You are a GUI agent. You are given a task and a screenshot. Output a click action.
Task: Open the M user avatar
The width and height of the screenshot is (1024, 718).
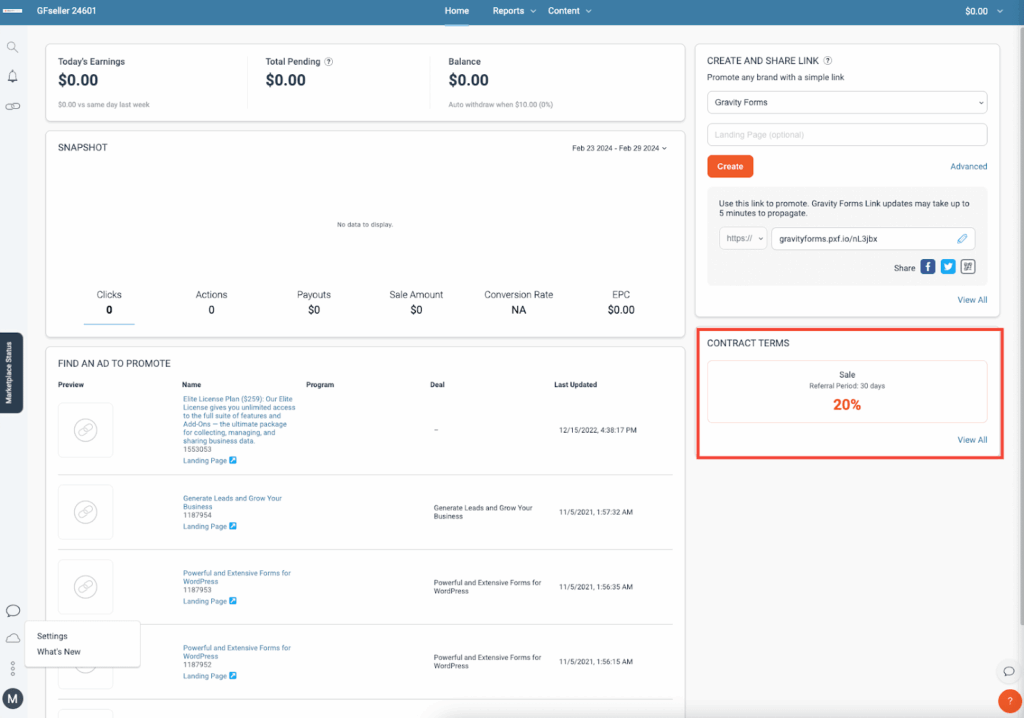[x=12, y=698]
